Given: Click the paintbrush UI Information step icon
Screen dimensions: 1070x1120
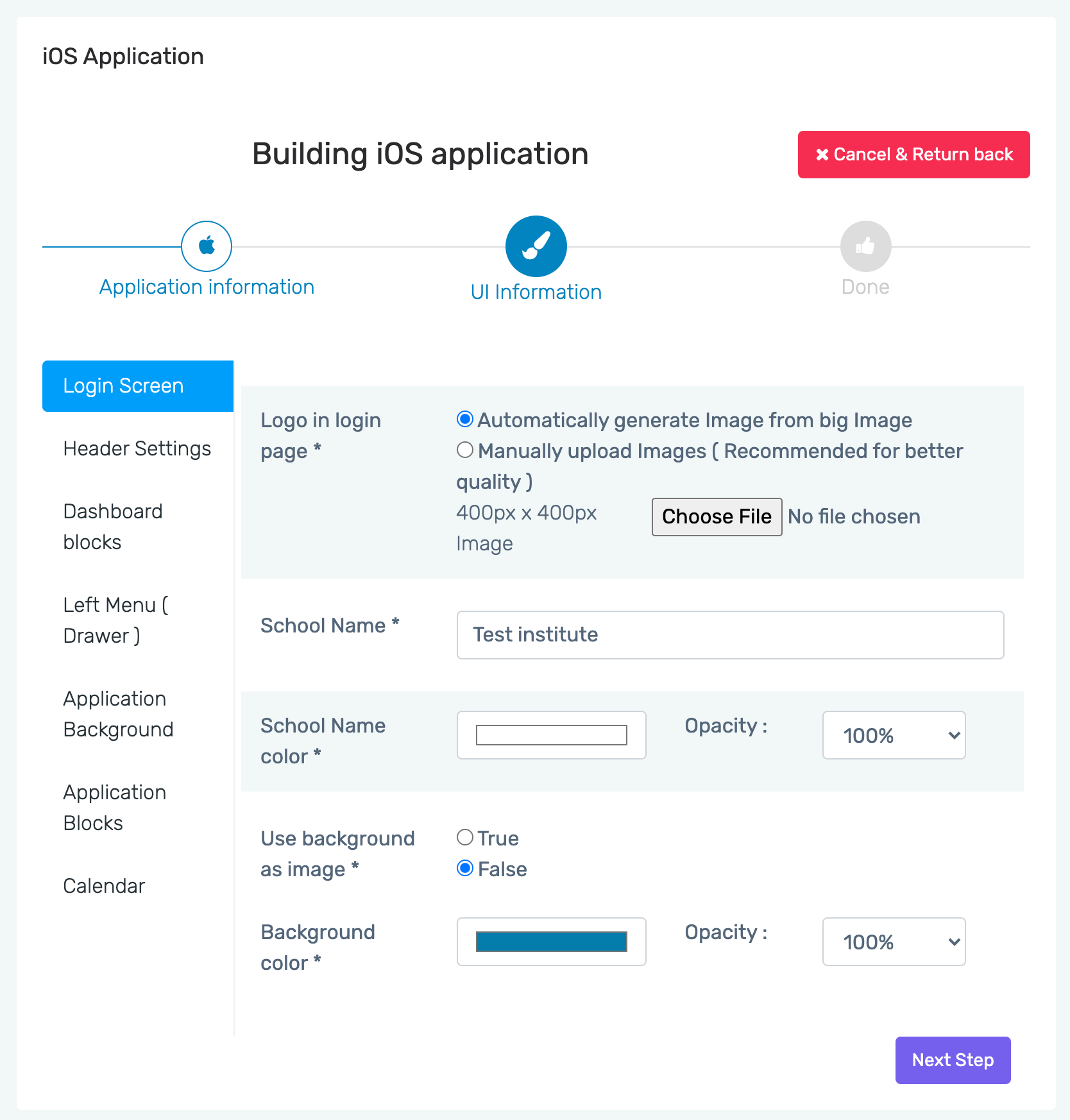Looking at the screenshot, I should tap(536, 246).
